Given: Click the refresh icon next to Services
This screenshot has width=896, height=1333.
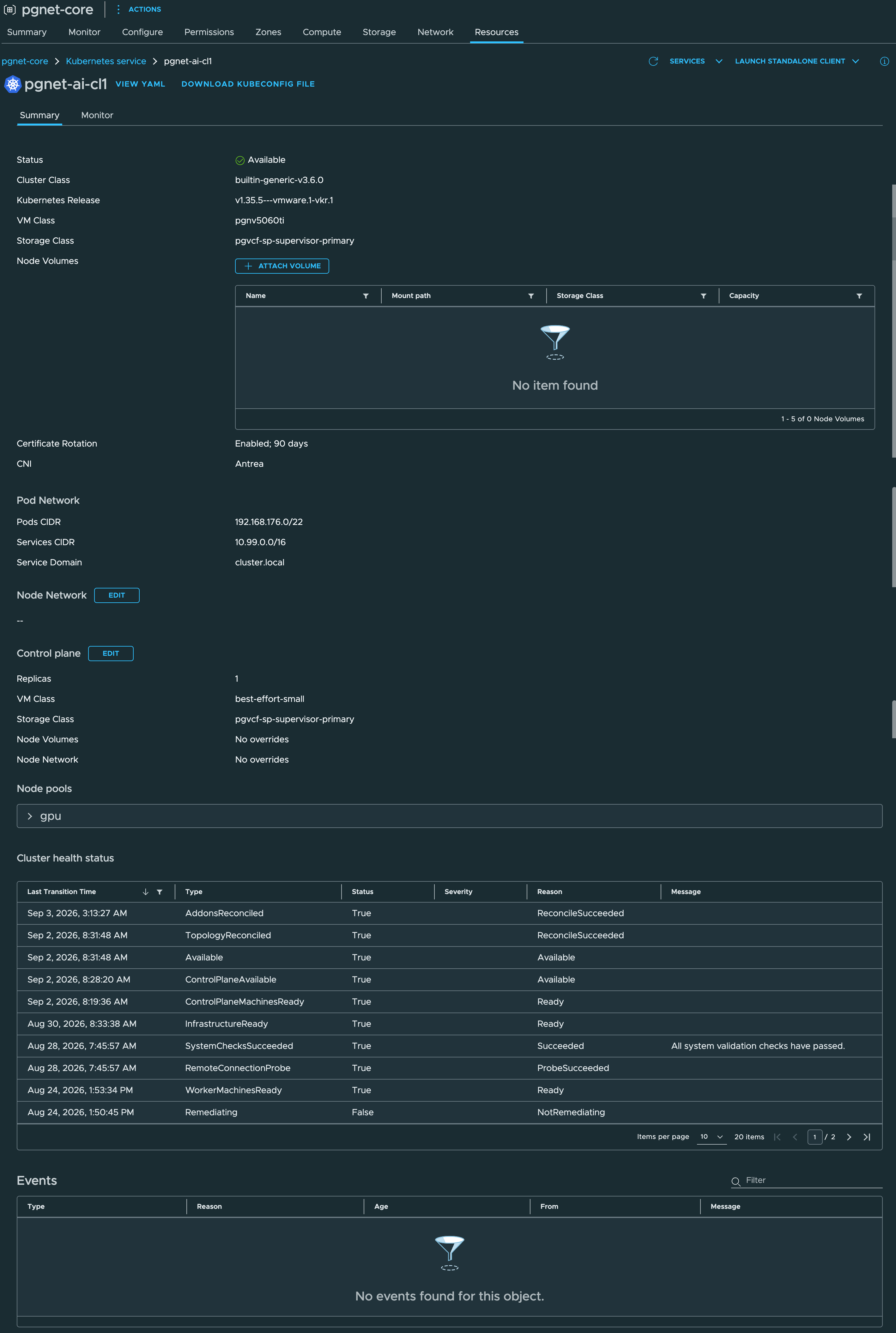Looking at the screenshot, I should pyautogui.click(x=653, y=61).
